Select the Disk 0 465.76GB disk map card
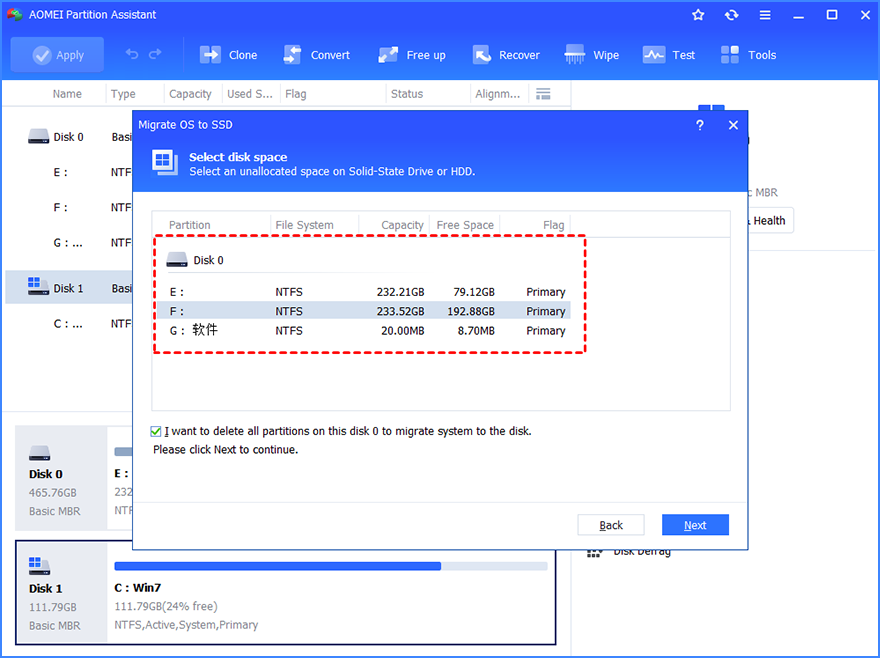The image size is (880, 658). [61, 478]
